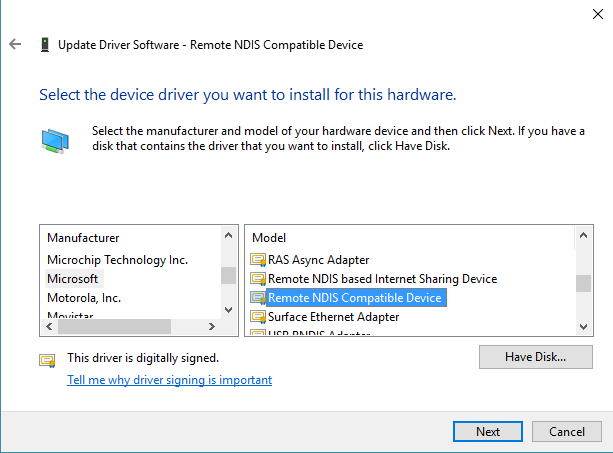The image size is (613, 453).
Task: Click the digitally signed certificate icon
Action: [x=47, y=359]
